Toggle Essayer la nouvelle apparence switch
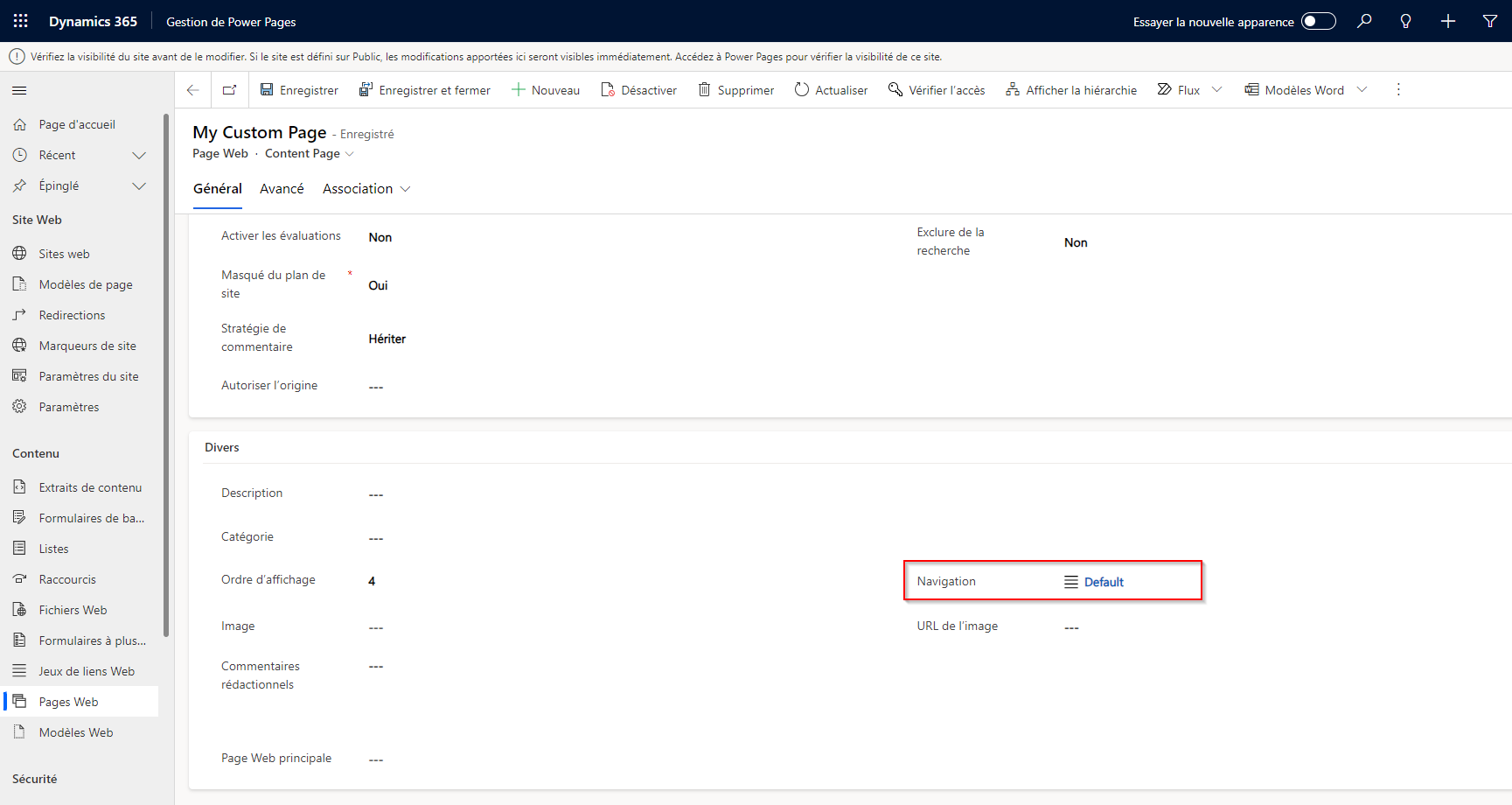The height and width of the screenshot is (805, 1512). click(x=1319, y=21)
